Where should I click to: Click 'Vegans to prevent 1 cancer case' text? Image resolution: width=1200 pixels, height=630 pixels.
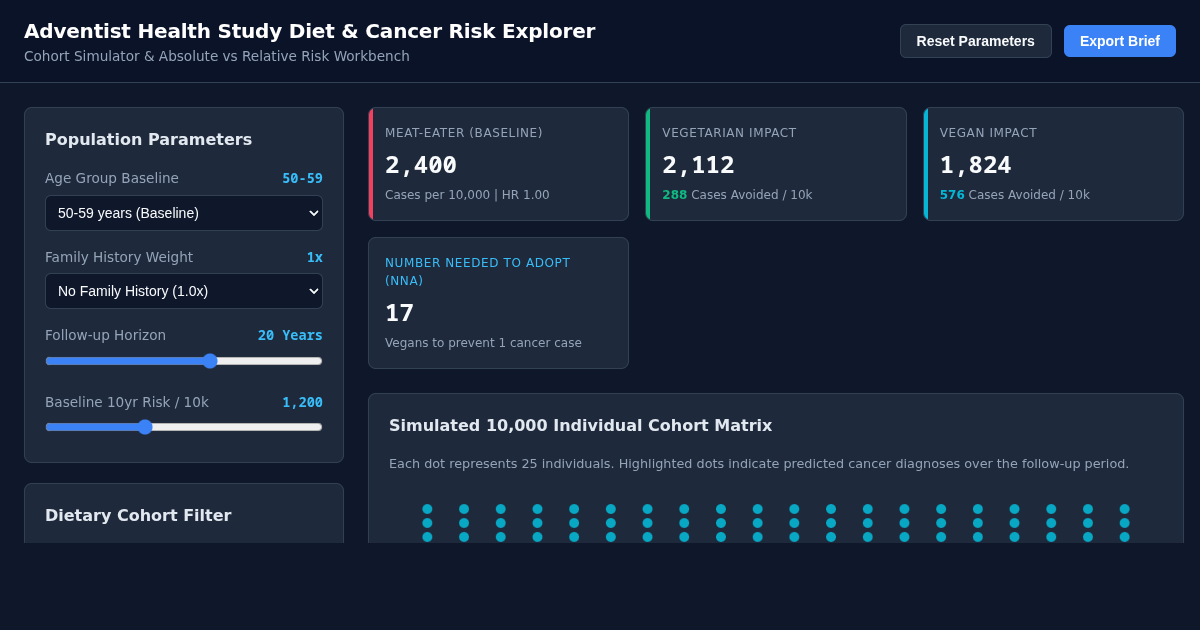pyautogui.click(x=483, y=343)
